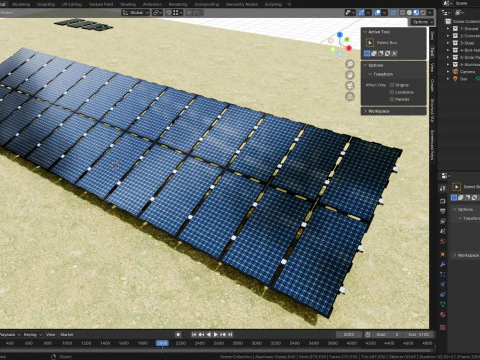Toggle proportional editing in viewport header
Screen dimensions: 480x360
click(189, 13)
